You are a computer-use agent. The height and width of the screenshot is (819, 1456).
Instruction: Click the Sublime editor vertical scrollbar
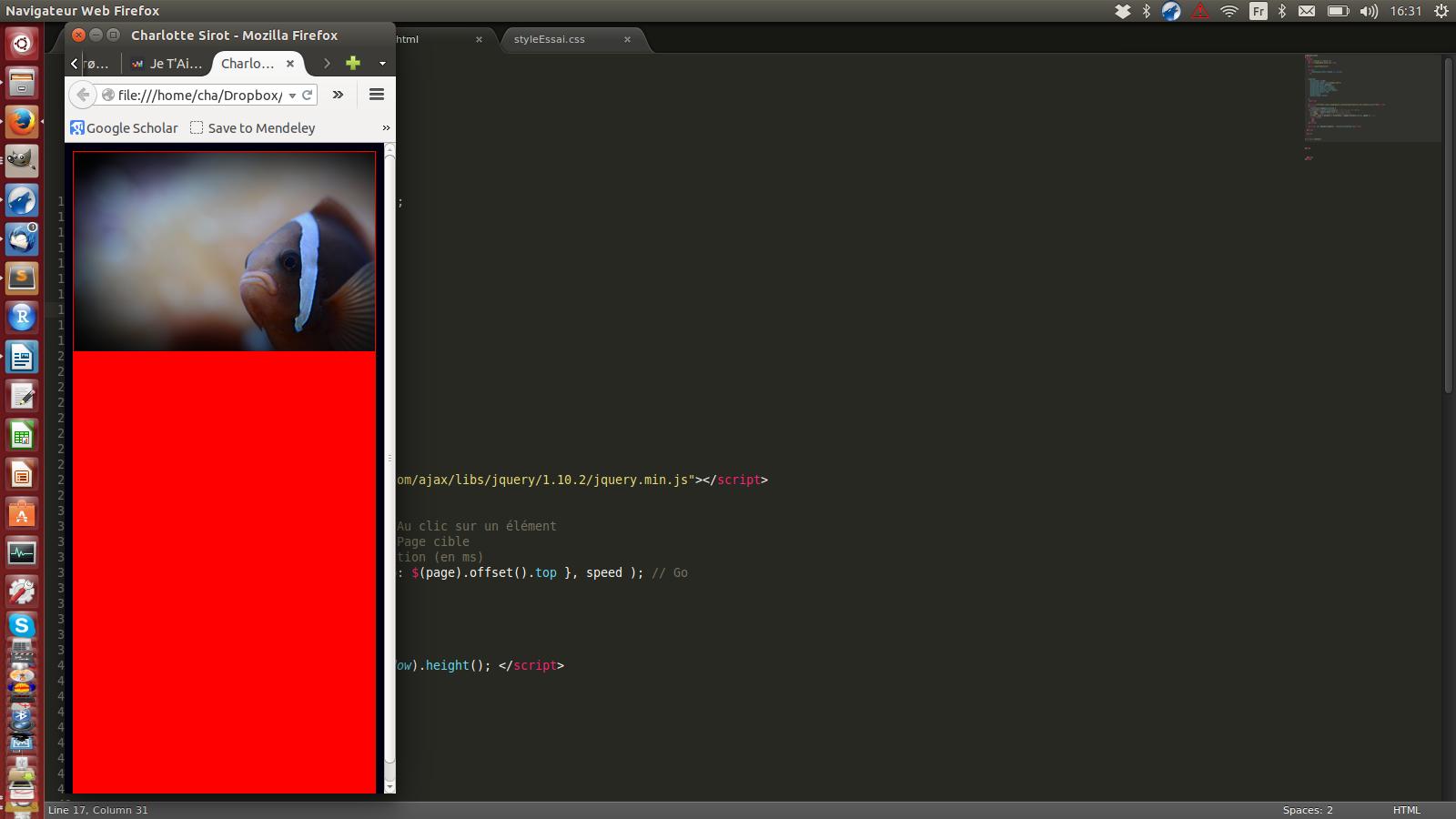1448,225
